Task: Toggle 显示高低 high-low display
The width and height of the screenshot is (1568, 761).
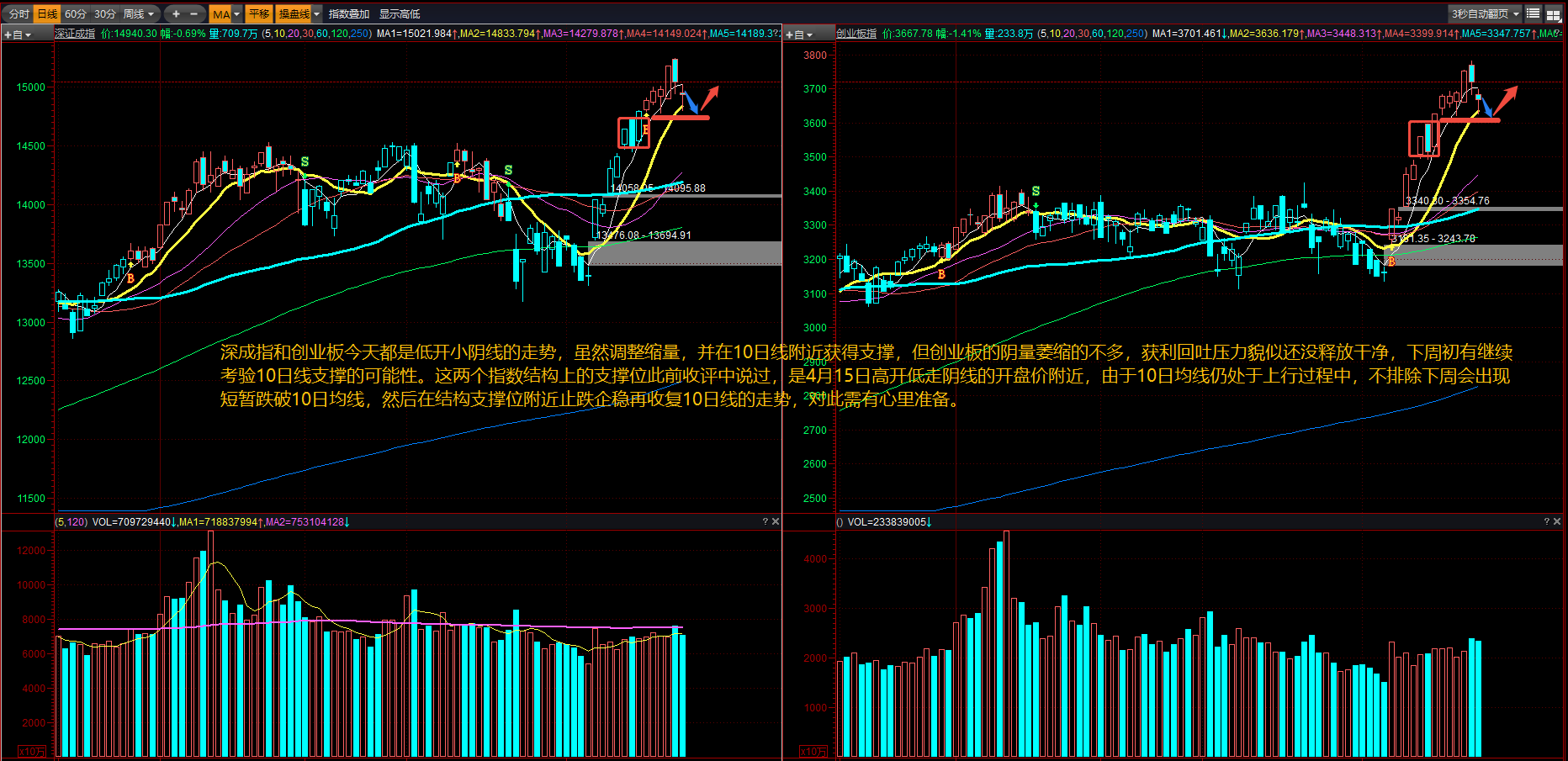Action: point(400,13)
